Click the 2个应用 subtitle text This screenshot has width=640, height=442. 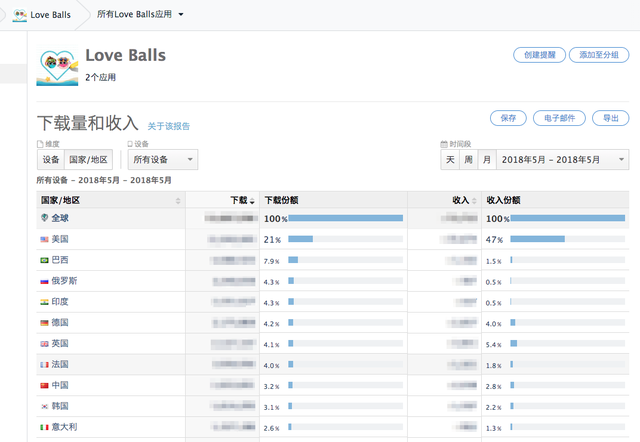100,77
